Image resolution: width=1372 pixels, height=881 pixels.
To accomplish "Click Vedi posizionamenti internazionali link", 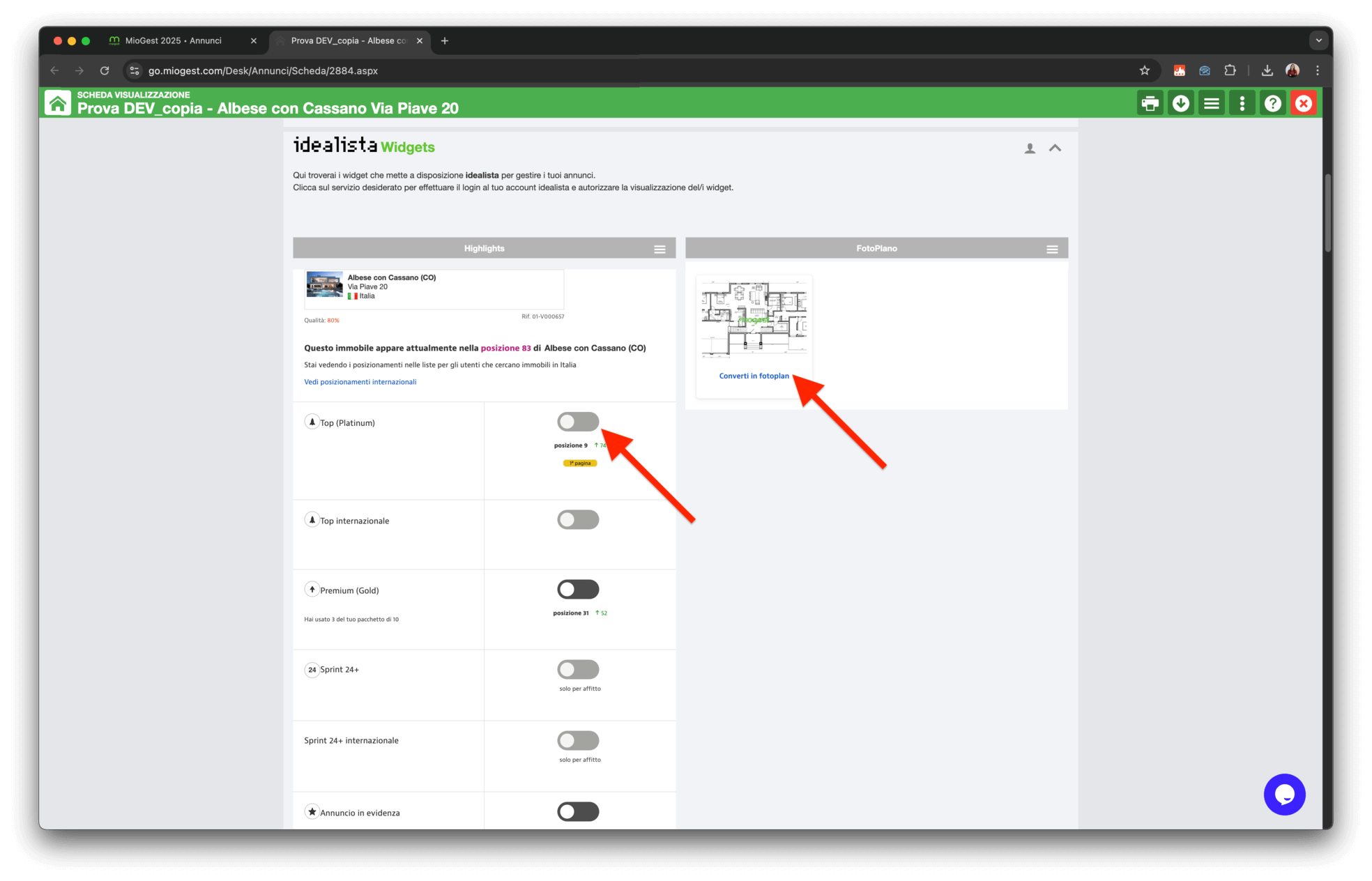I will point(360,382).
